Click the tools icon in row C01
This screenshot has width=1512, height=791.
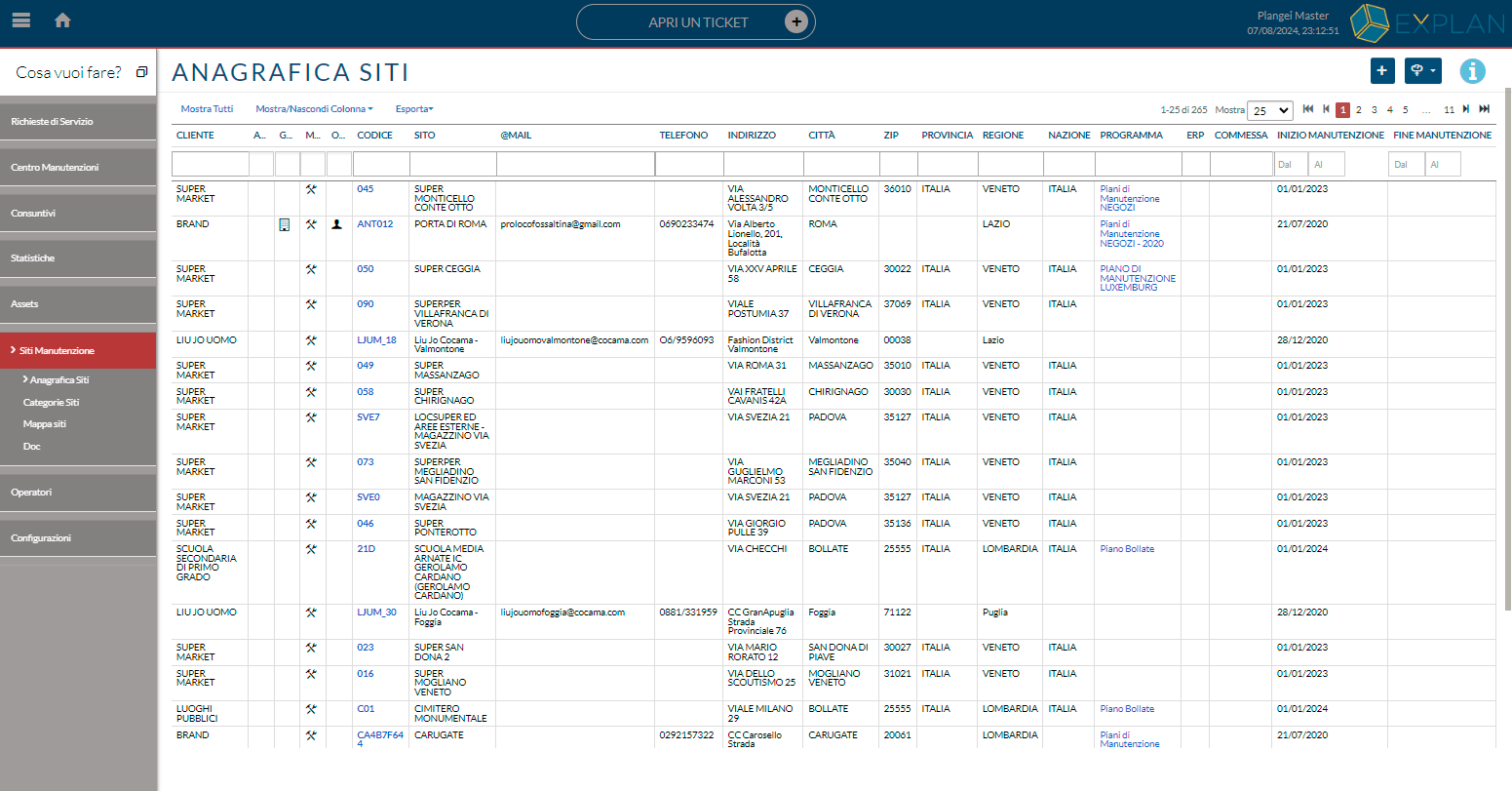[x=311, y=709]
